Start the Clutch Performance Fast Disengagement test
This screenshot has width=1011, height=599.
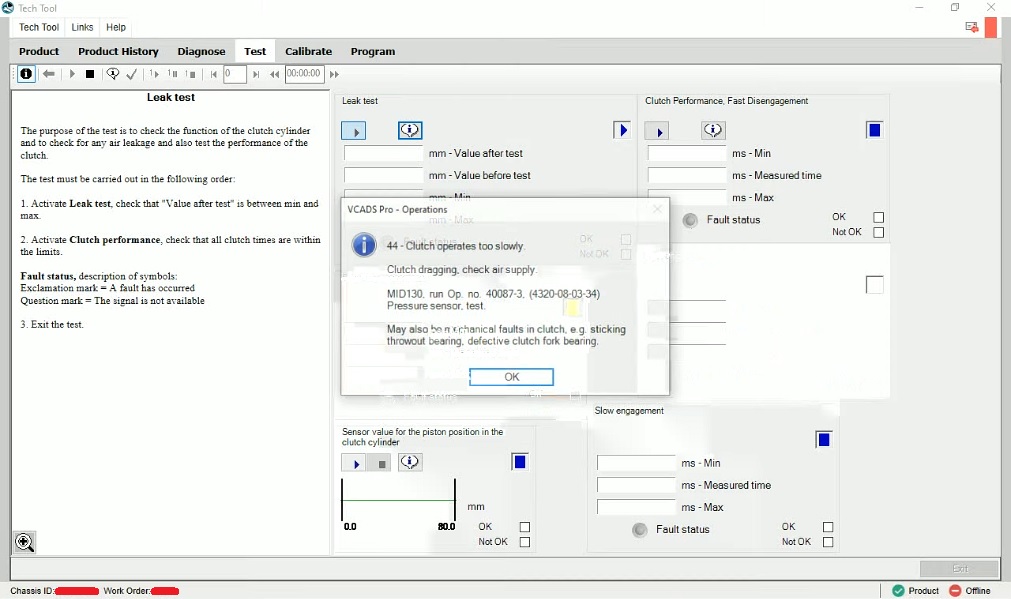point(656,131)
